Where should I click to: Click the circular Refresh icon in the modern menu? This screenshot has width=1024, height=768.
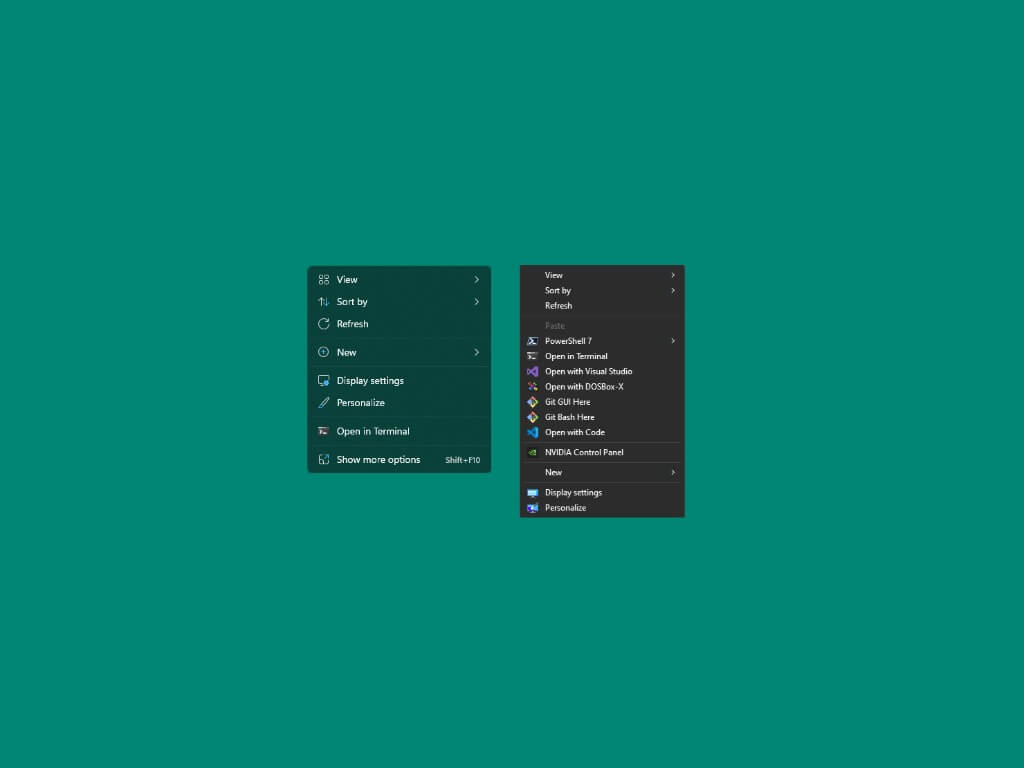tap(323, 324)
